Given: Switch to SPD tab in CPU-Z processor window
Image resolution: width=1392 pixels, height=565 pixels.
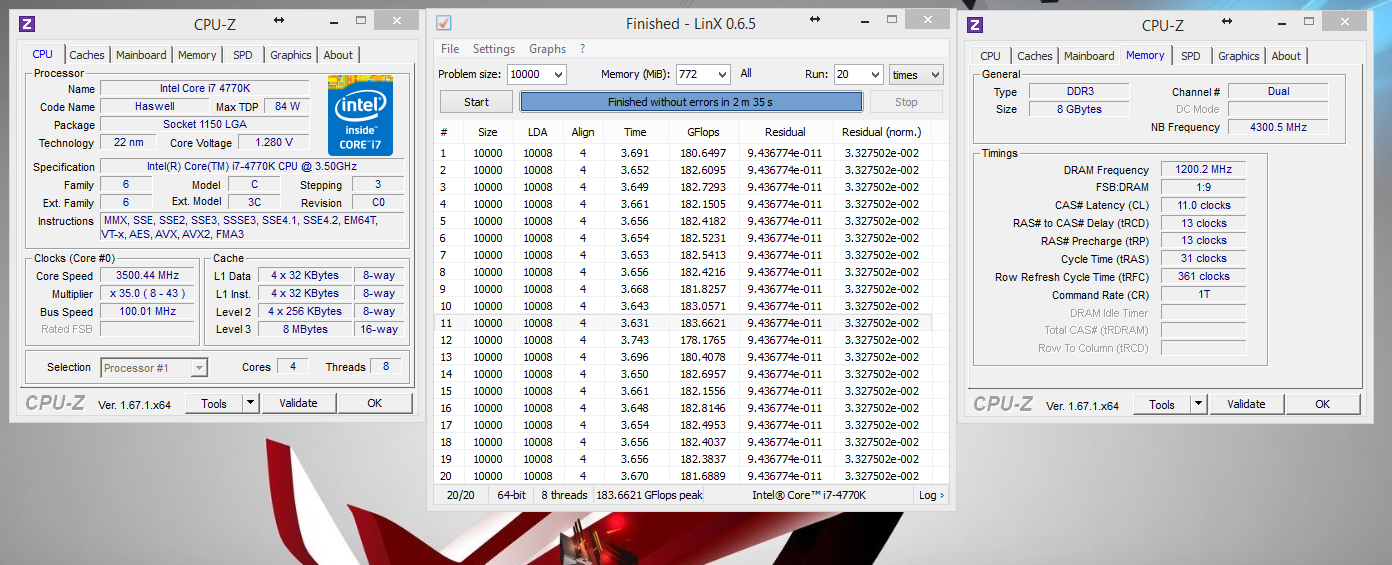Looking at the screenshot, I should coord(243,55).
